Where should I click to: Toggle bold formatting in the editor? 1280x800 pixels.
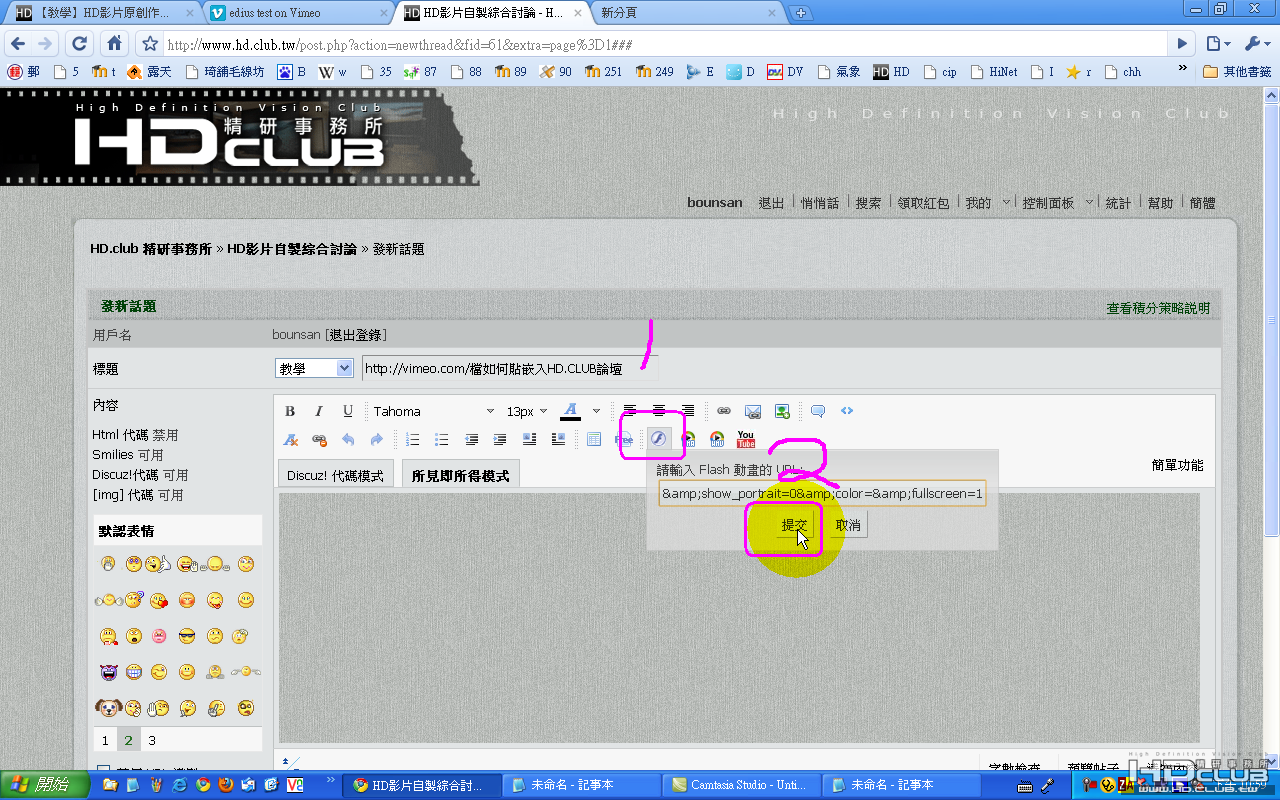point(290,411)
